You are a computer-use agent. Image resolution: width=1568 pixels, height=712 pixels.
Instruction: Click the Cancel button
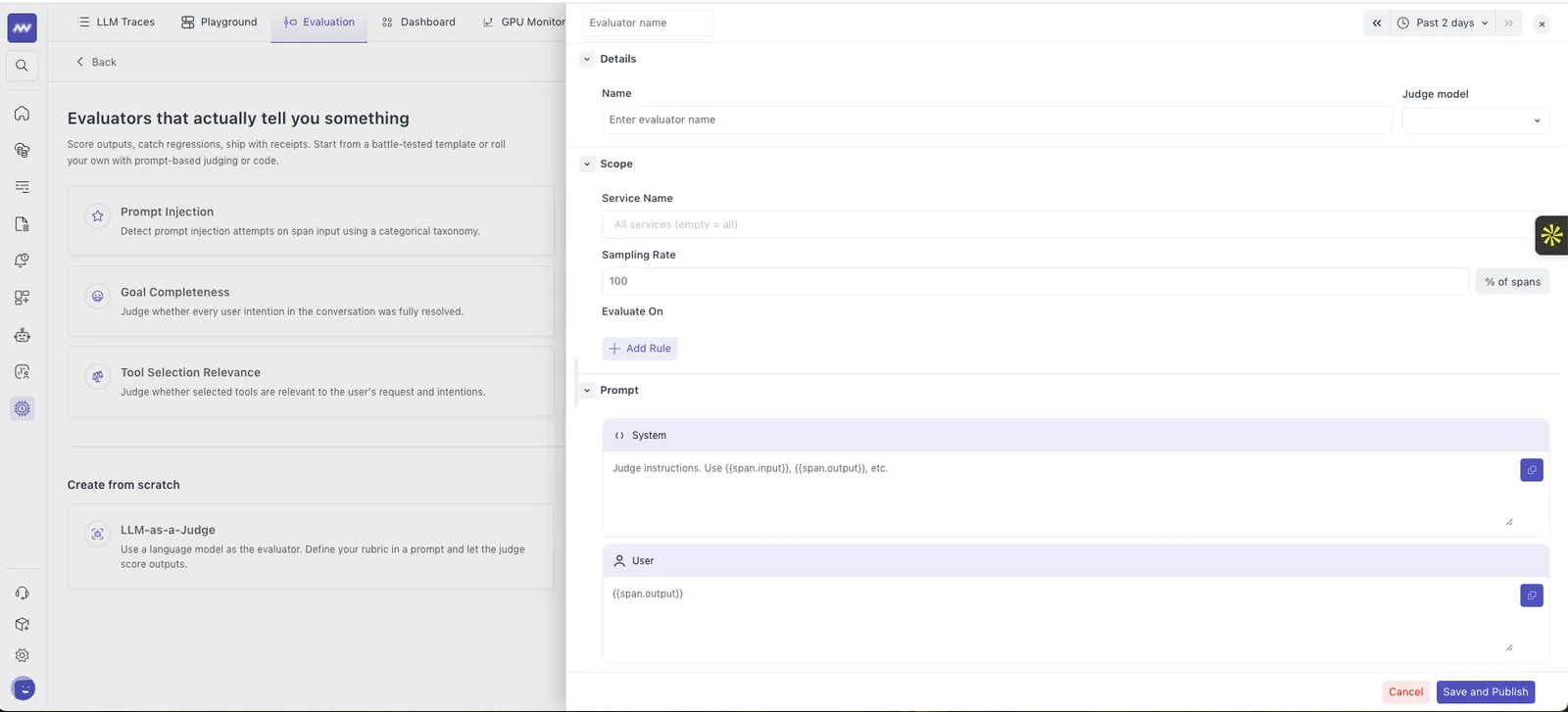[x=1405, y=691]
